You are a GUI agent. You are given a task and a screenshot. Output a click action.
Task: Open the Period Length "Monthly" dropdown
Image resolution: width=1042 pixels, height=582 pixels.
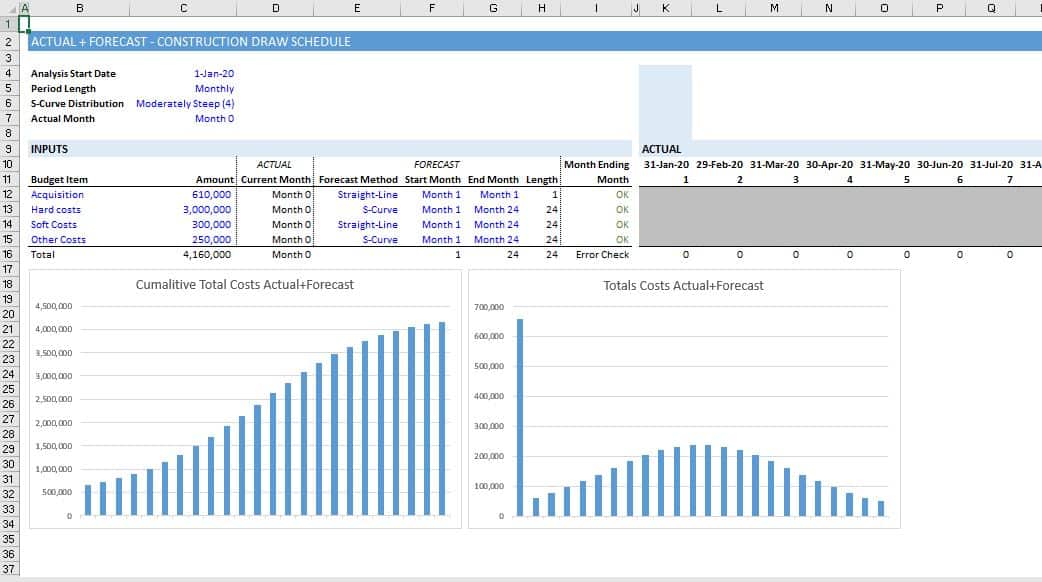[x=215, y=88]
